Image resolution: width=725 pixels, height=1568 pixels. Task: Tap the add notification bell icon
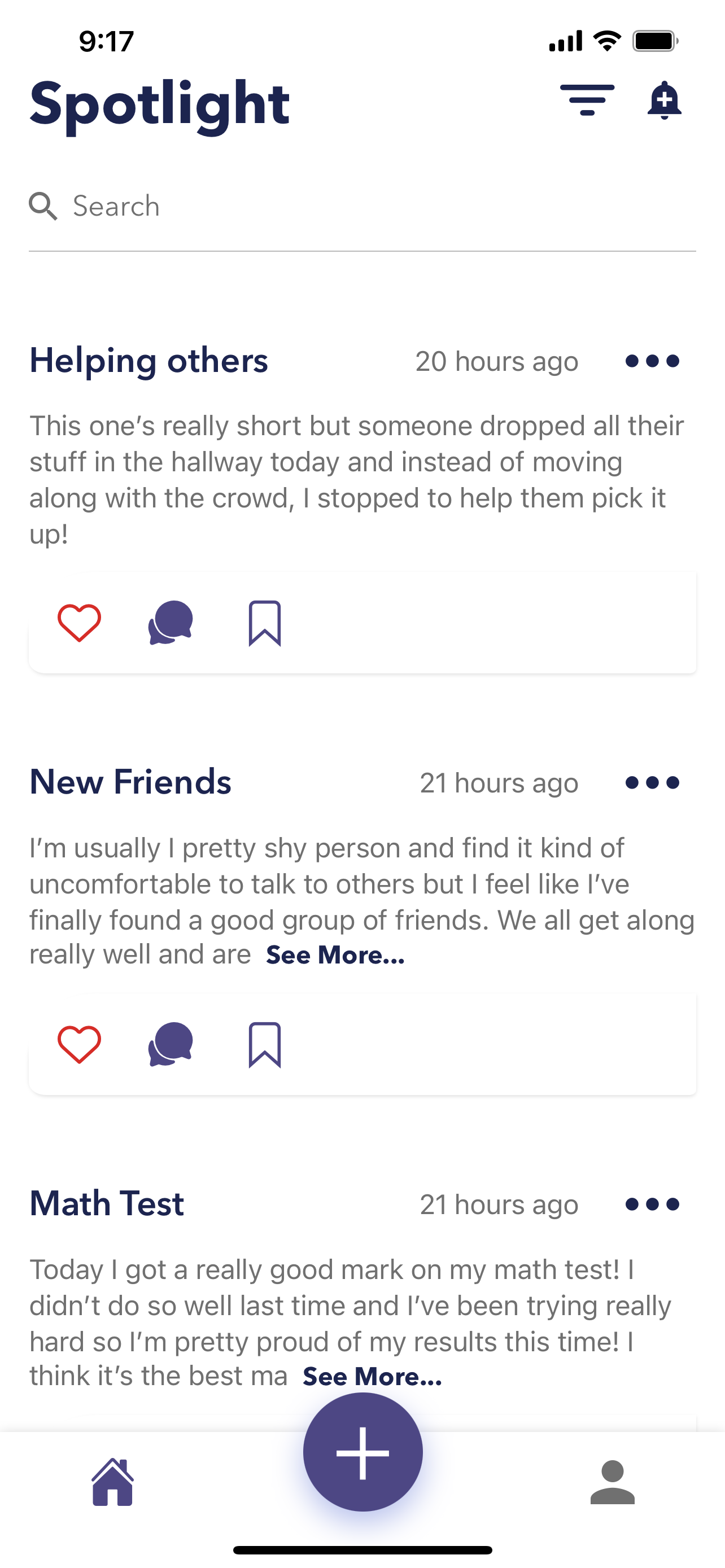(x=664, y=100)
